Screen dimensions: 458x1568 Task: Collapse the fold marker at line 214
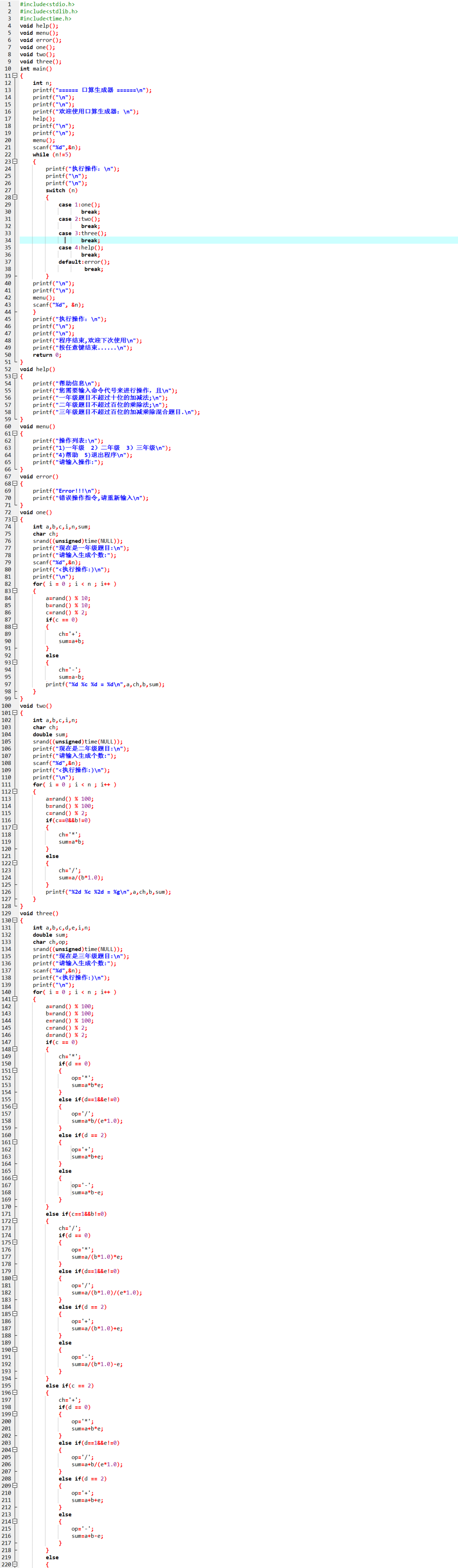[x=15, y=1522]
